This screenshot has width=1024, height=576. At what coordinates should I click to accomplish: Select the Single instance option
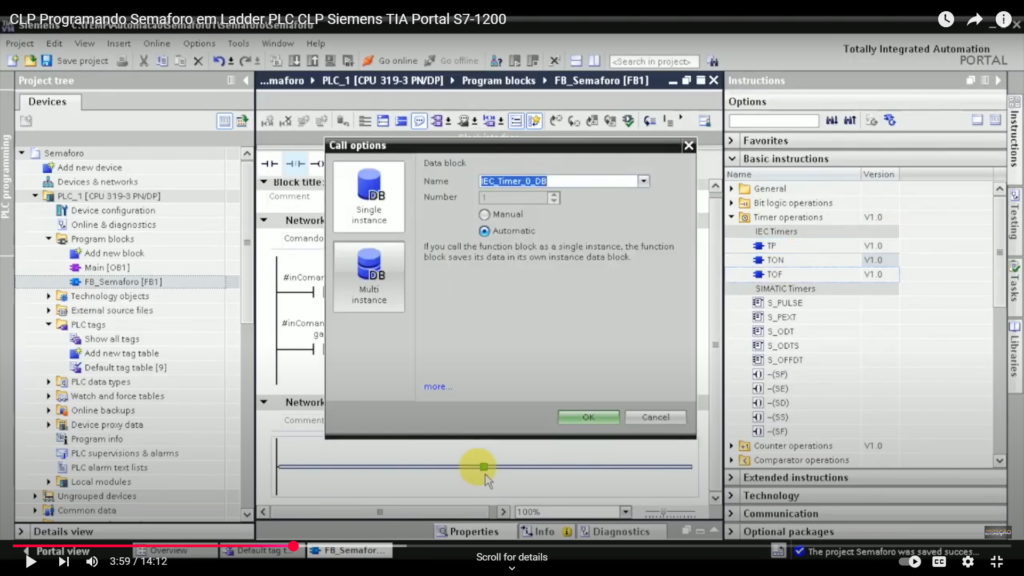pos(369,197)
